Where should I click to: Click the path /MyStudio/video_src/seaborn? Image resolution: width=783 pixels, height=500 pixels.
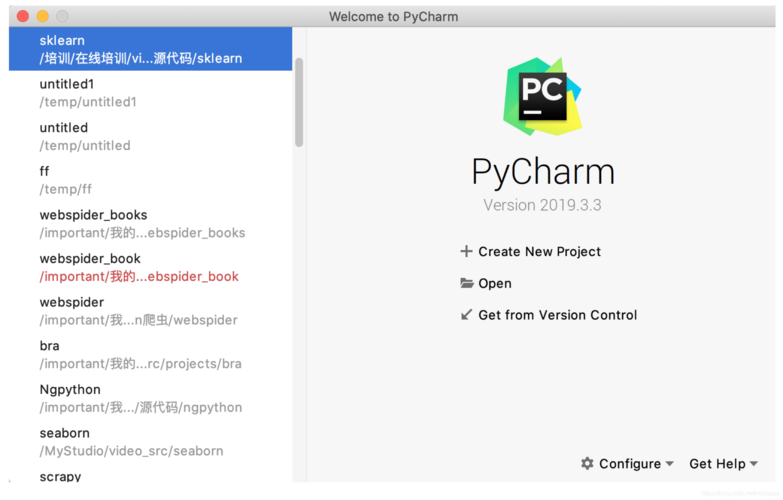pos(131,451)
